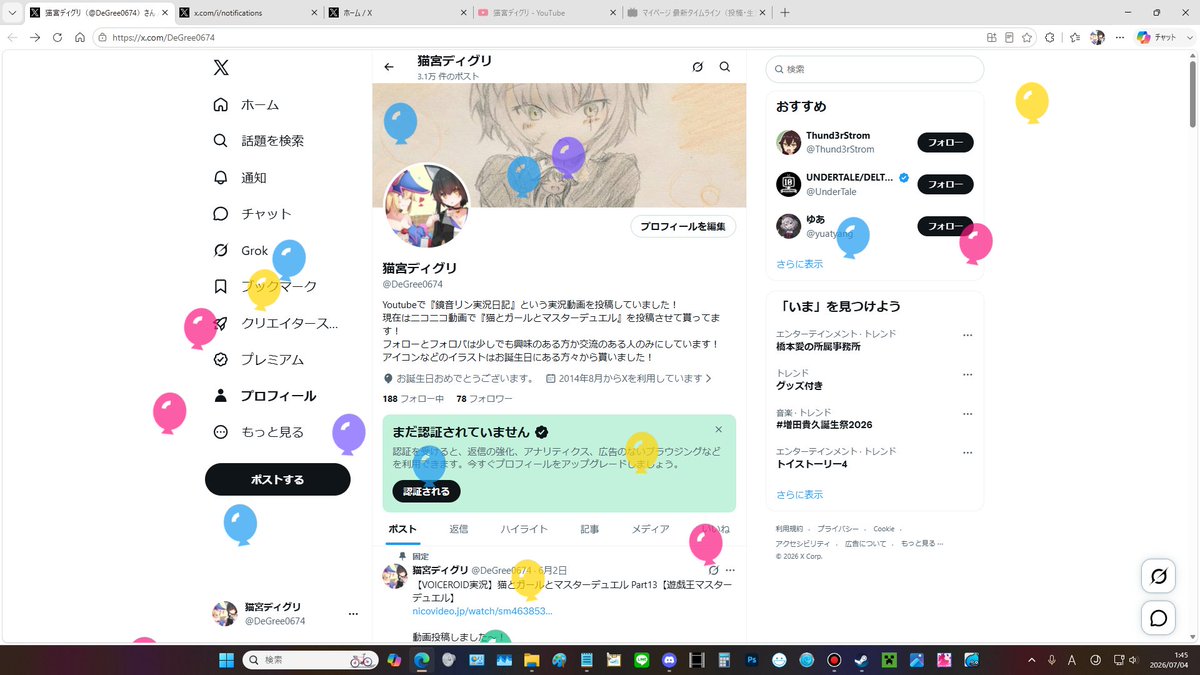
Task: Open Grok from the sidebar
Action: 242,250
